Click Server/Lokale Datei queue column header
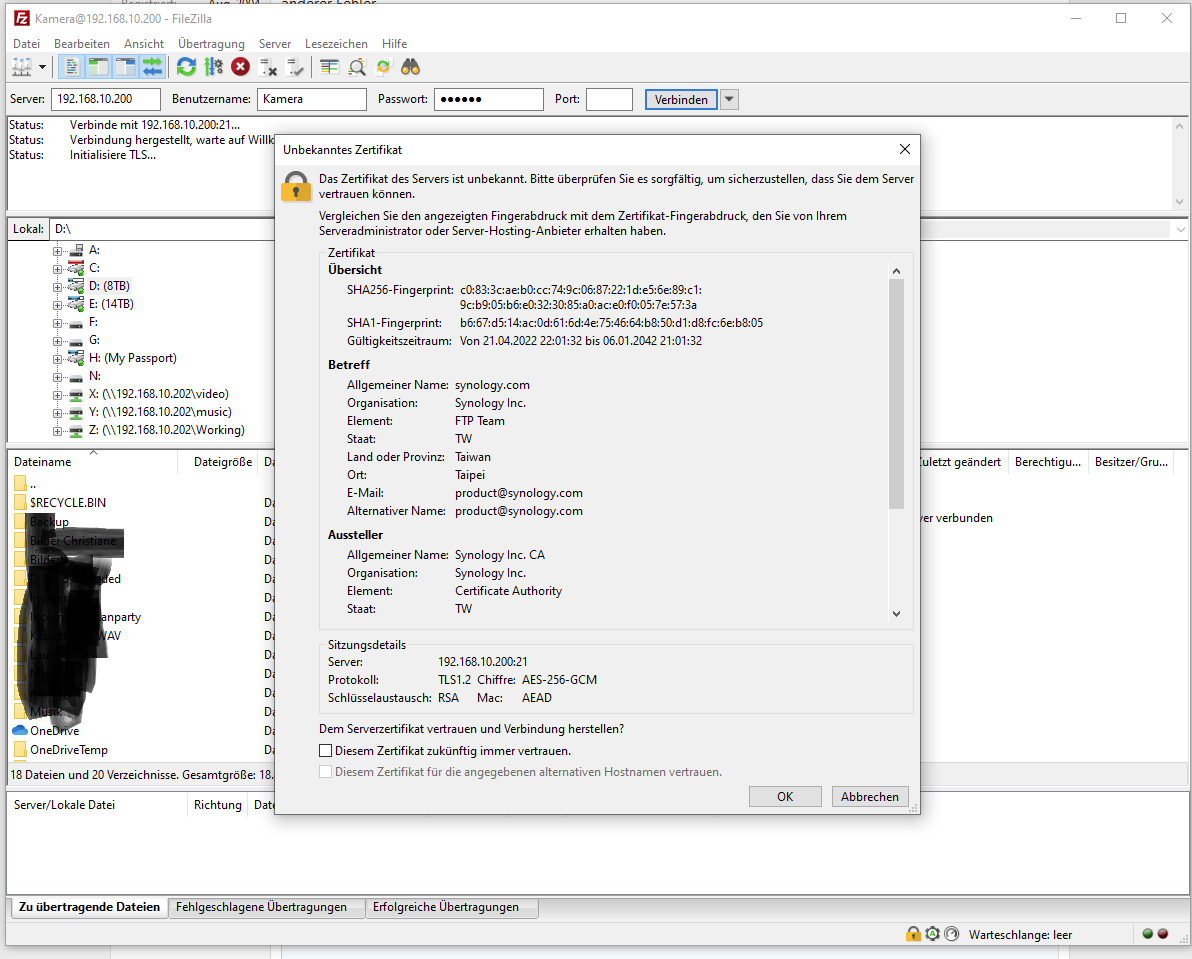Screen dimensions: 1192x959 click(x=97, y=805)
